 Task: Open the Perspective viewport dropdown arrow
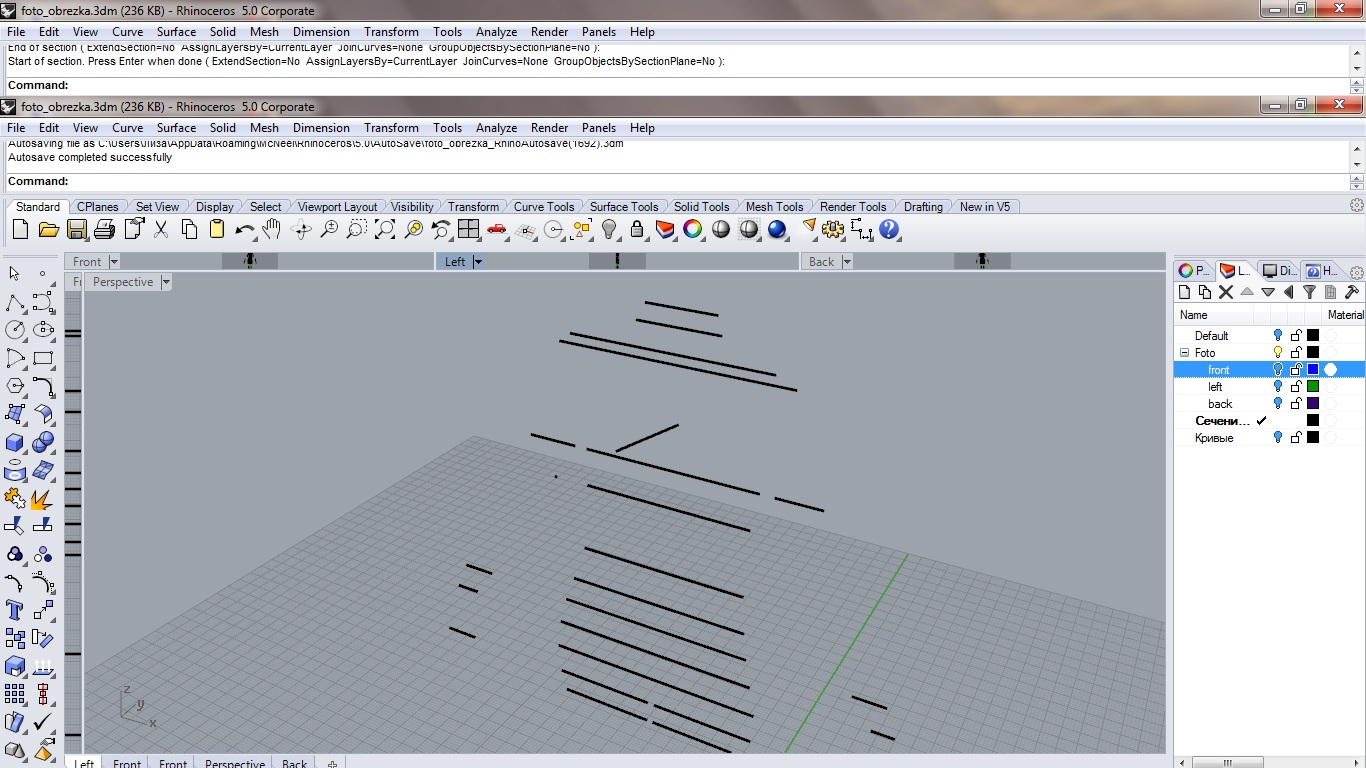pos(166,282)
